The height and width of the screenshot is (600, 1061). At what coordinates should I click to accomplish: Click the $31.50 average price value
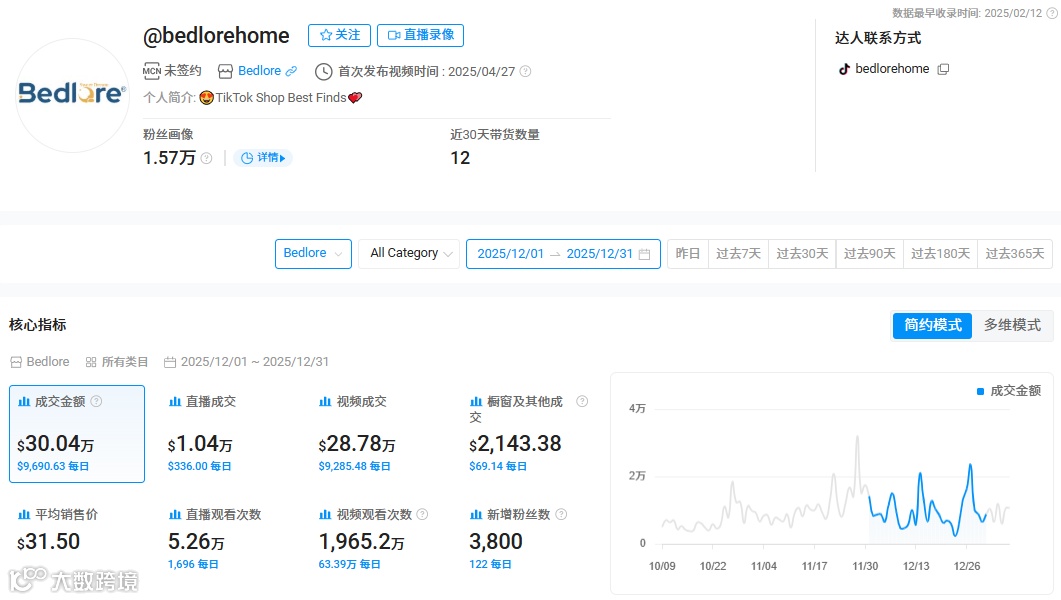pyautogui.click(x=49, y=542)
